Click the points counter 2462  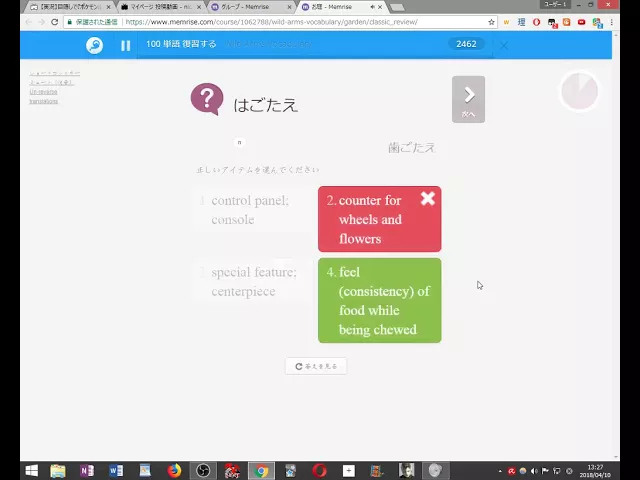[x=466, y=44]
